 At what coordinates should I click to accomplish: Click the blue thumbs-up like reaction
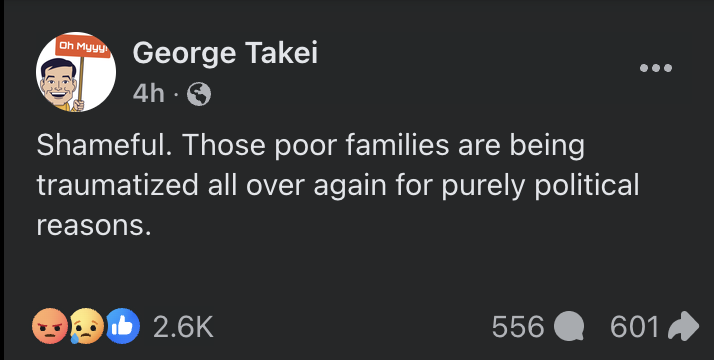tap(122, 326)
